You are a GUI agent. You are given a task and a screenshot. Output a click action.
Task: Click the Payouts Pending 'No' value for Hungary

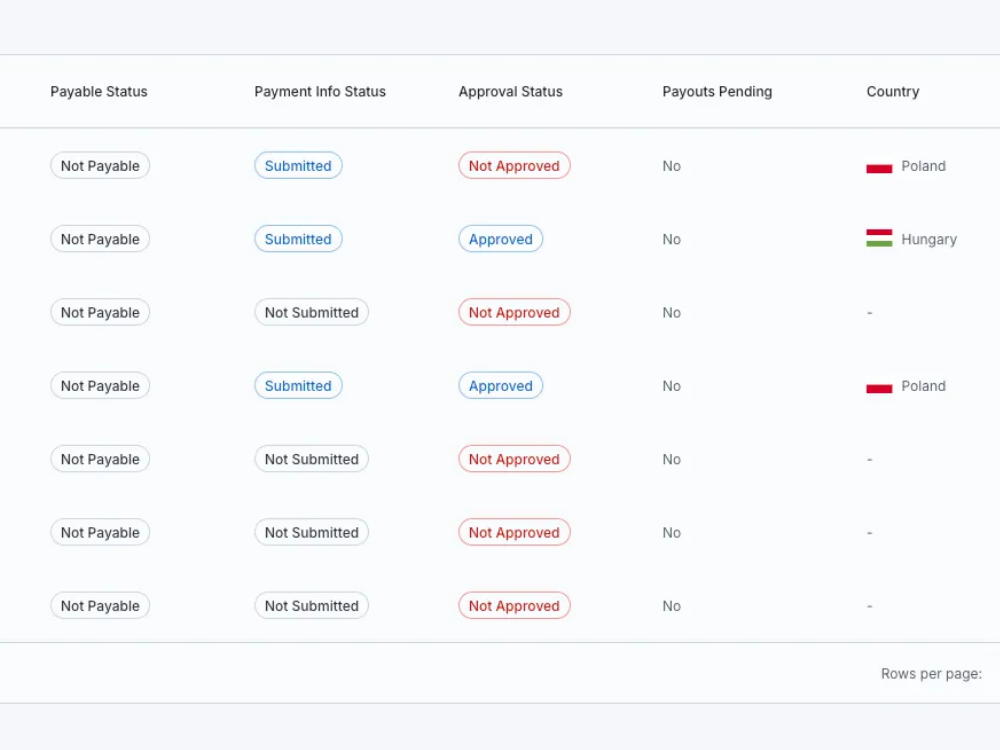point(671,239)
